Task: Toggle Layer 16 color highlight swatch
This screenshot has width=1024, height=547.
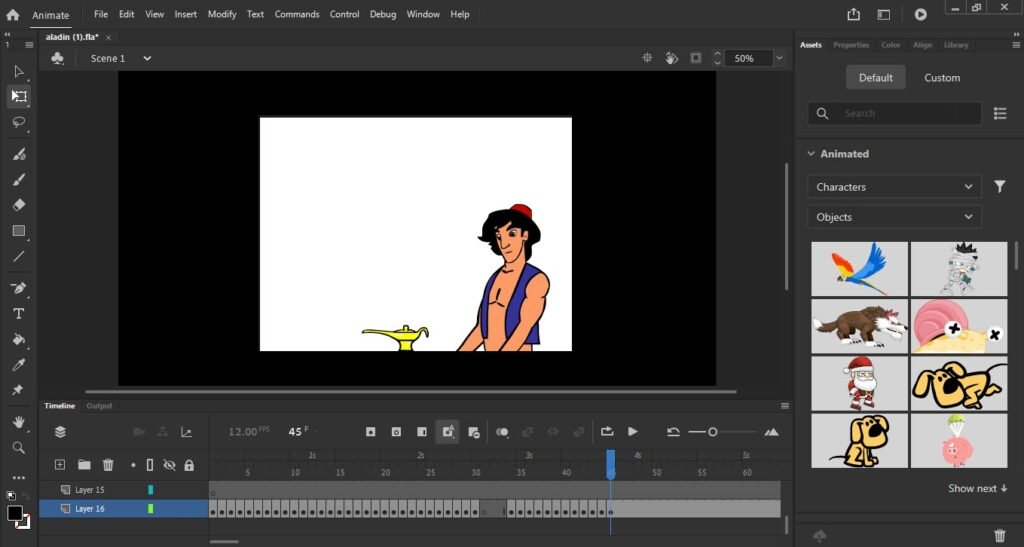Action: click(x=151, y=508)
